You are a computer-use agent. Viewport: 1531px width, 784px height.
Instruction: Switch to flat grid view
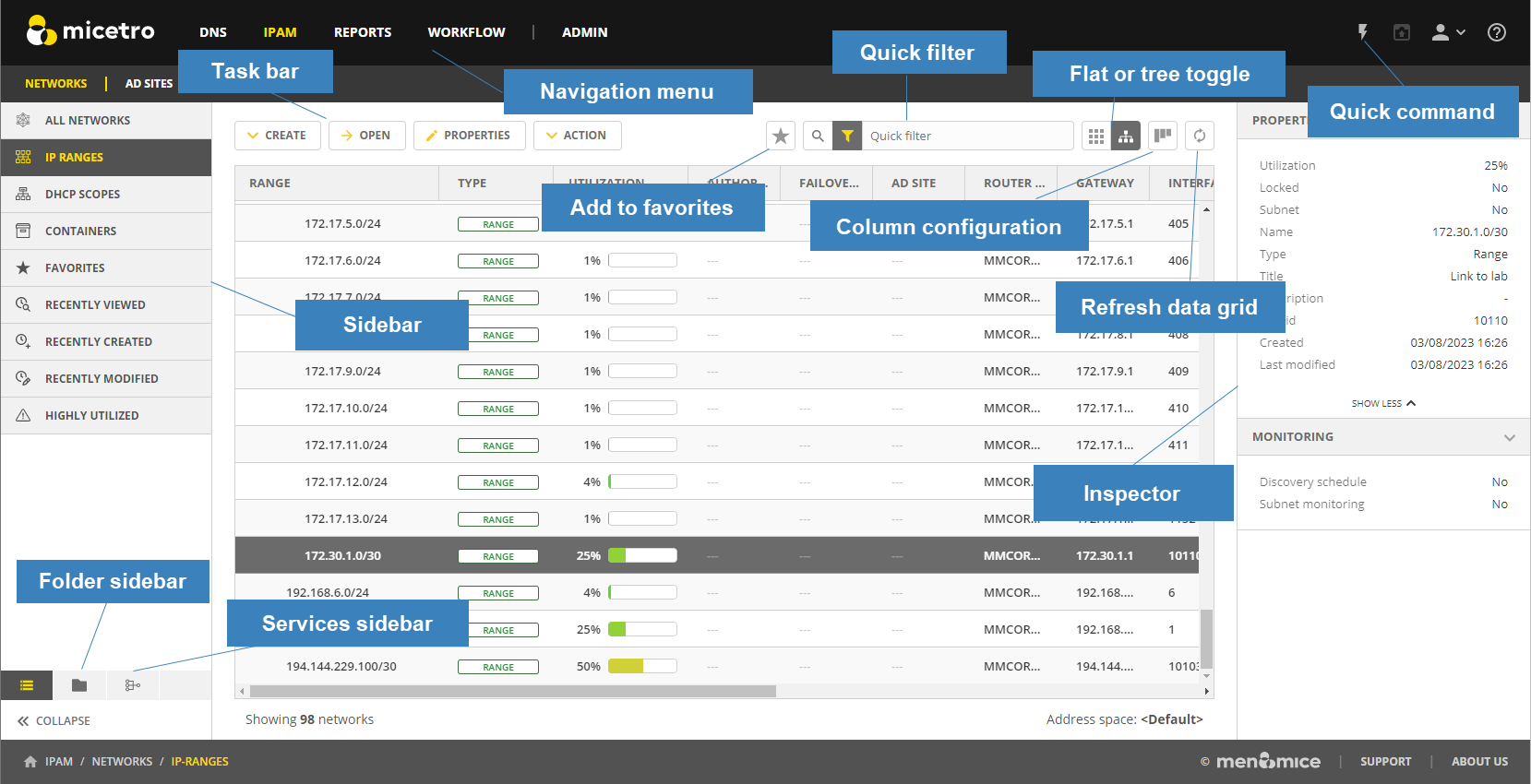[1096, 137]
